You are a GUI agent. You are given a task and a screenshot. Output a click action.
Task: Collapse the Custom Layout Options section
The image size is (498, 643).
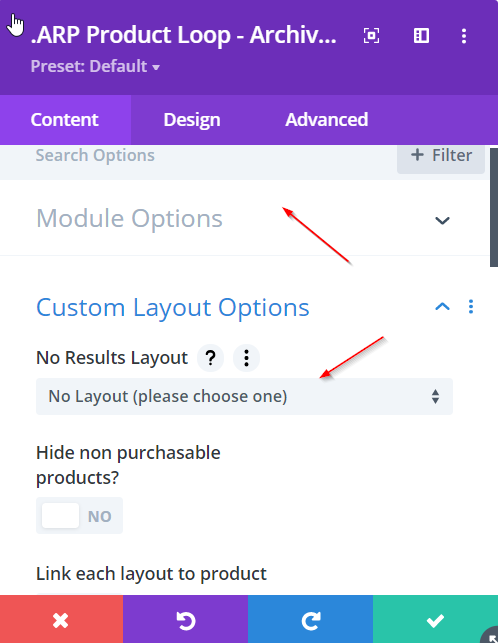[442, 307]
